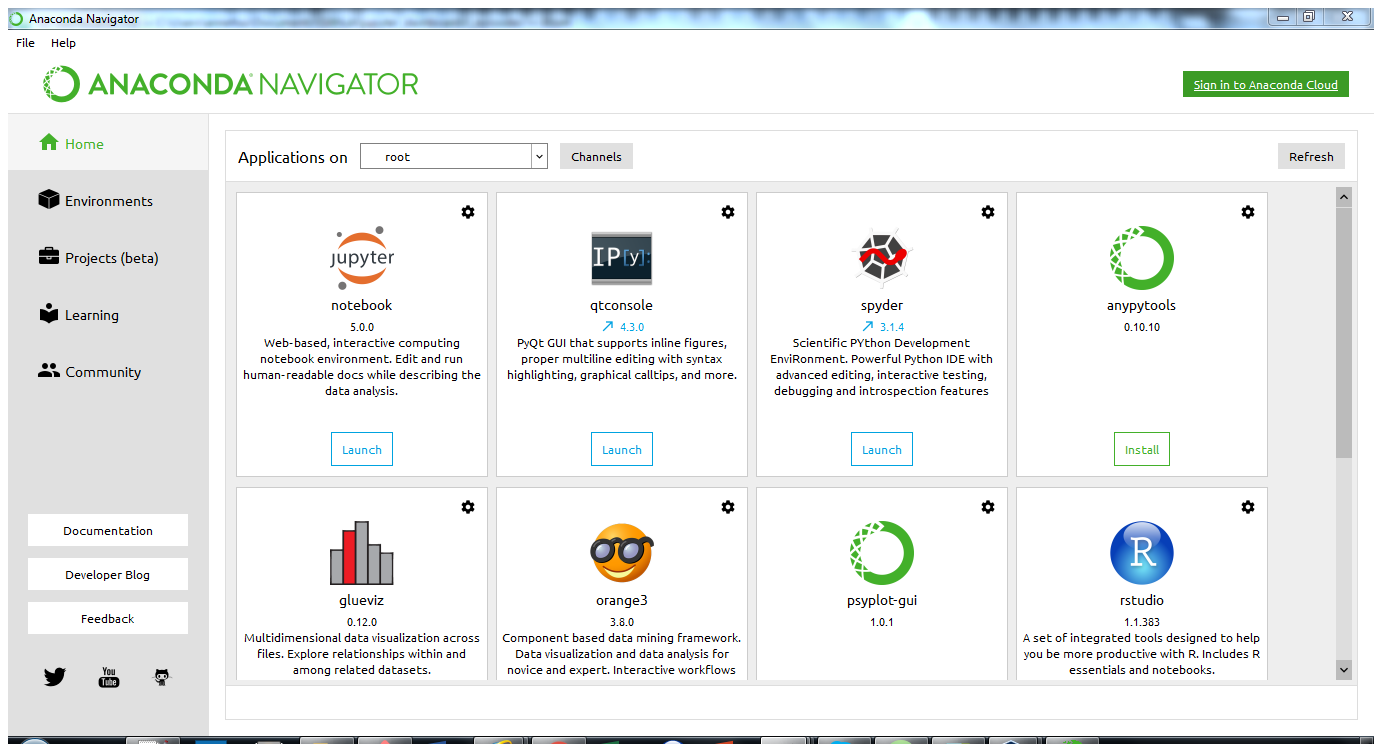Viewport: 1382px width, 744px height.
Task: Click the gear icon on spyder tile
Action: 988,212
